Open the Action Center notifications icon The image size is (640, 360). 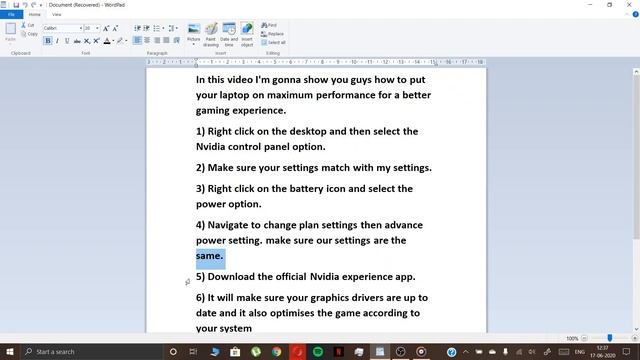(627, 351)
